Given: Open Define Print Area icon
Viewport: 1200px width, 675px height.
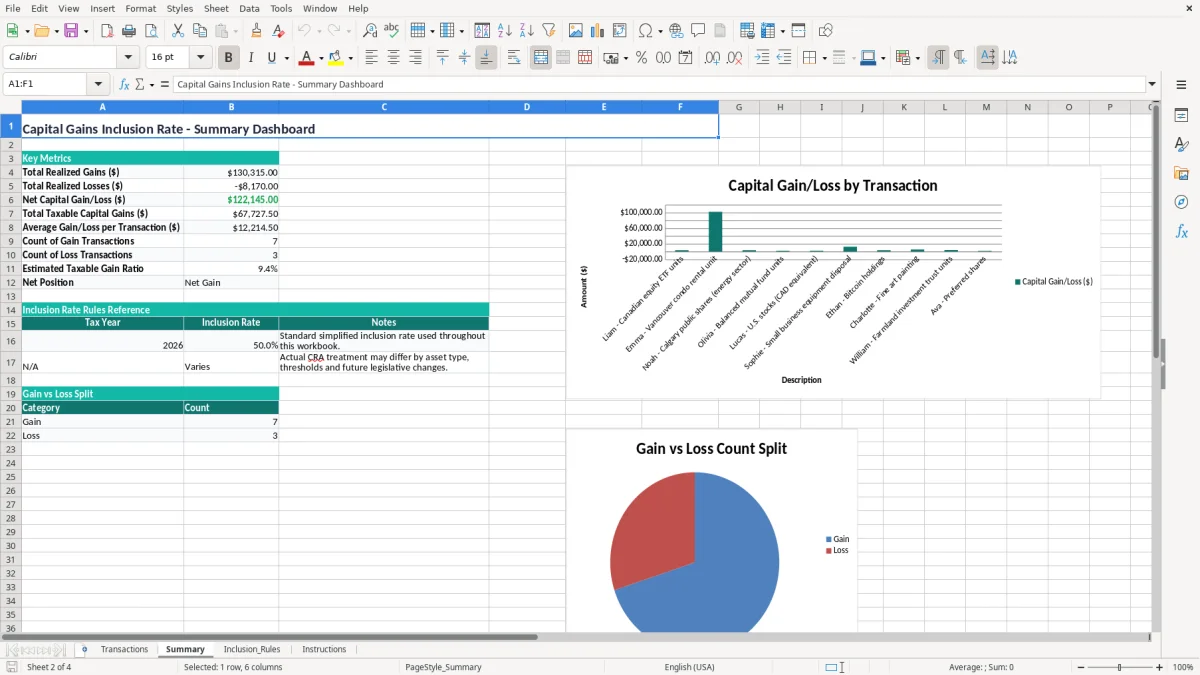Looking at the screenshot, I should (747, 31).
